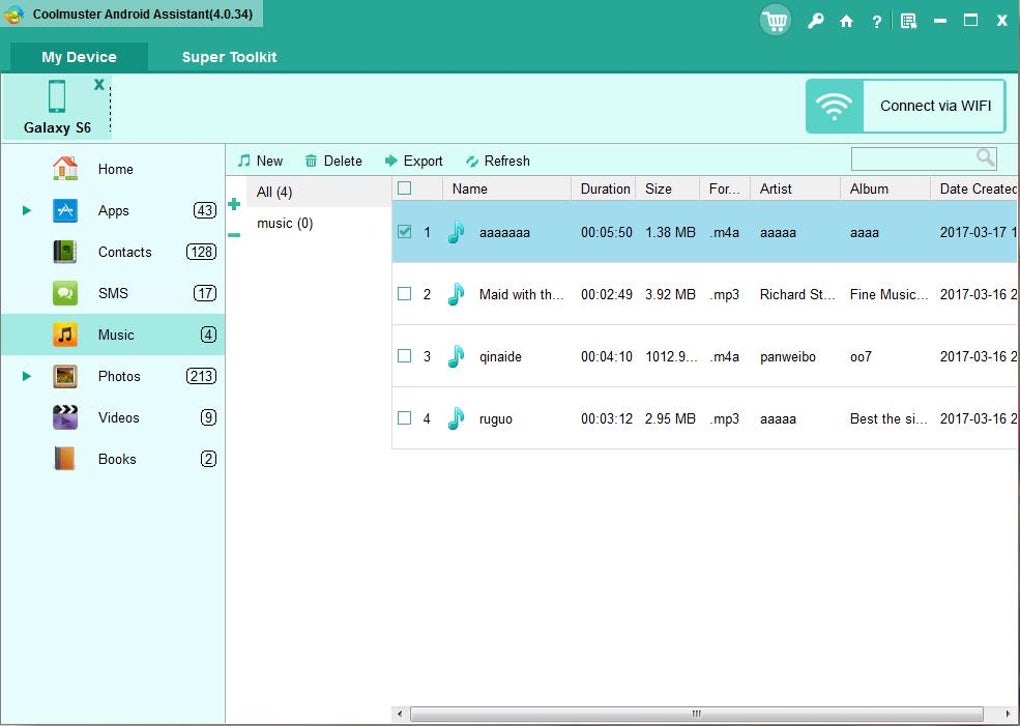Click New to add music

260,161
